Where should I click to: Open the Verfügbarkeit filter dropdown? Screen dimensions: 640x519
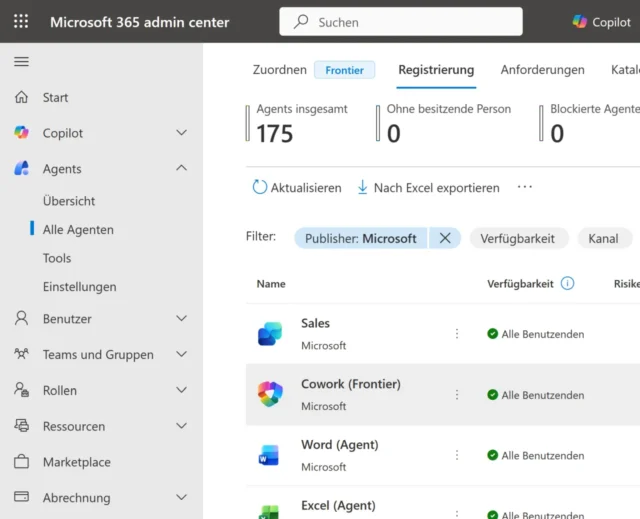click(519, 238)
